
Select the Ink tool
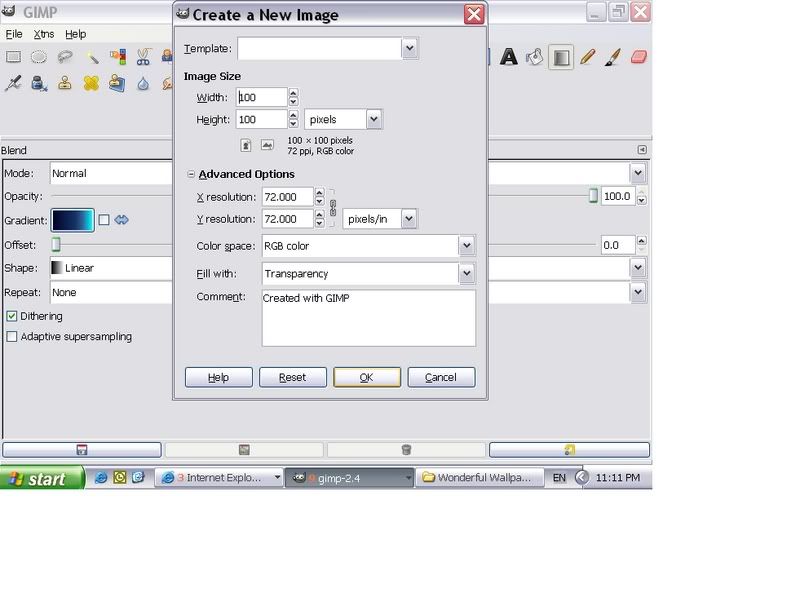pos(39,83)
